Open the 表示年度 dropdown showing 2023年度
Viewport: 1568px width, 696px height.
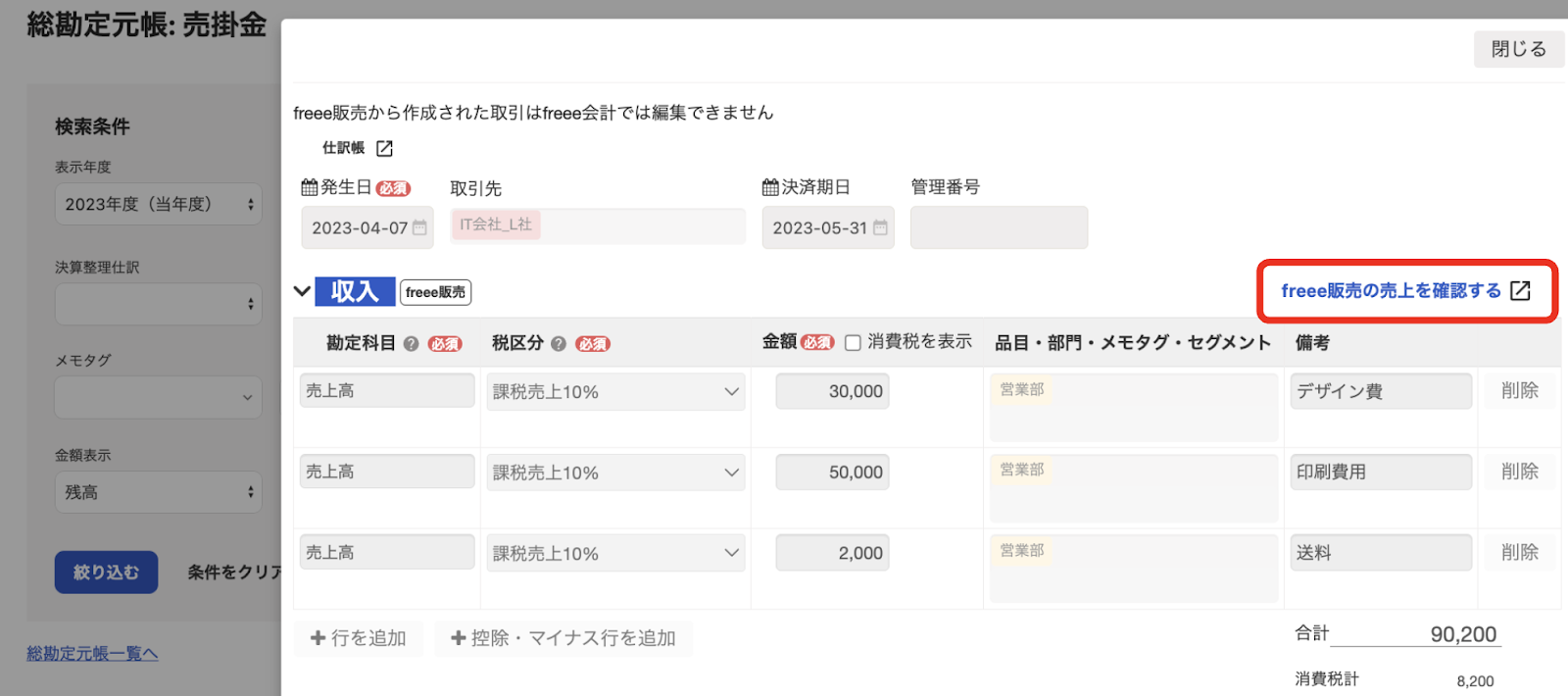(x=158, y=204)
